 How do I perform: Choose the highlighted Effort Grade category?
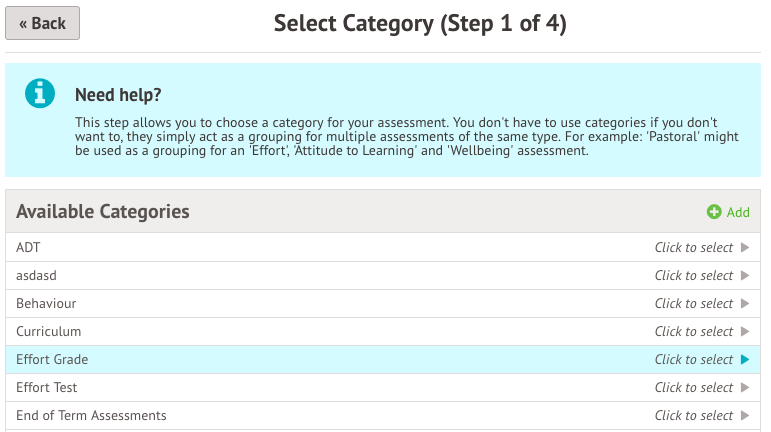52,359
